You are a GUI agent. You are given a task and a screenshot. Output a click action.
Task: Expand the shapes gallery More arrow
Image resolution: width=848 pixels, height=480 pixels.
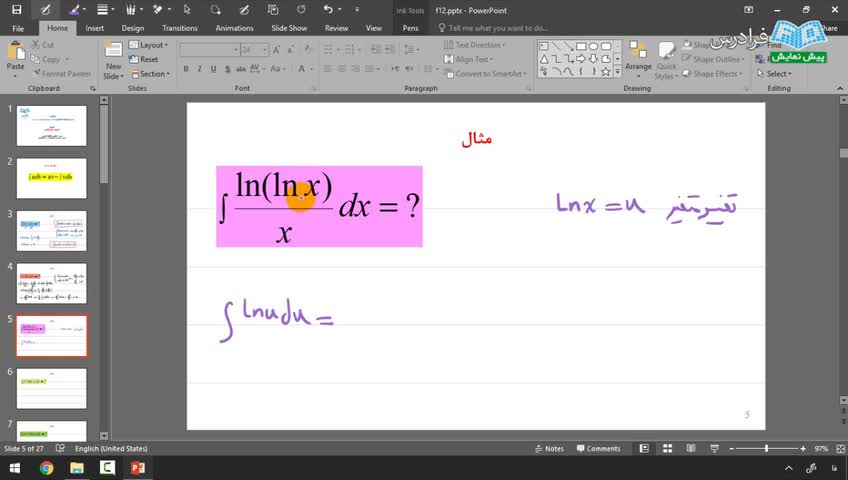click(618, 71)
